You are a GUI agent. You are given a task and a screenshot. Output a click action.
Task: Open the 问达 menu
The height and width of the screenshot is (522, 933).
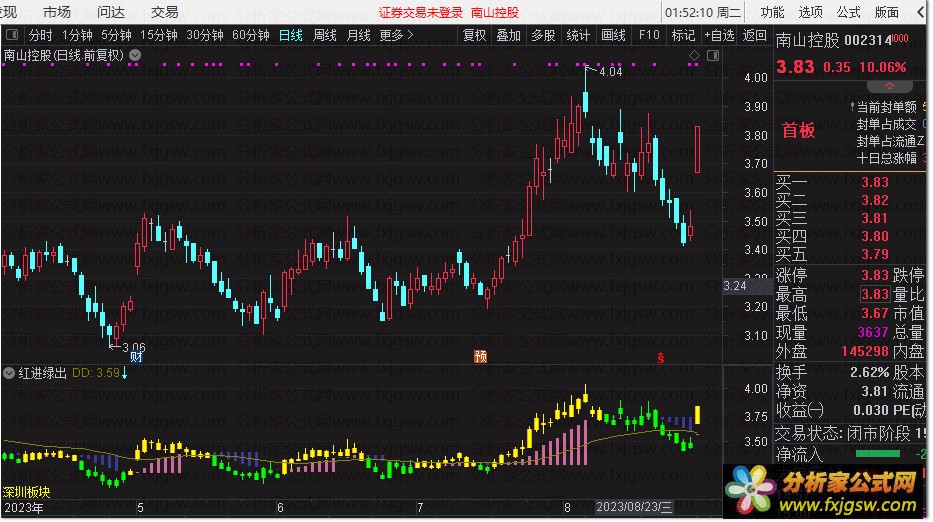[111, 12]
